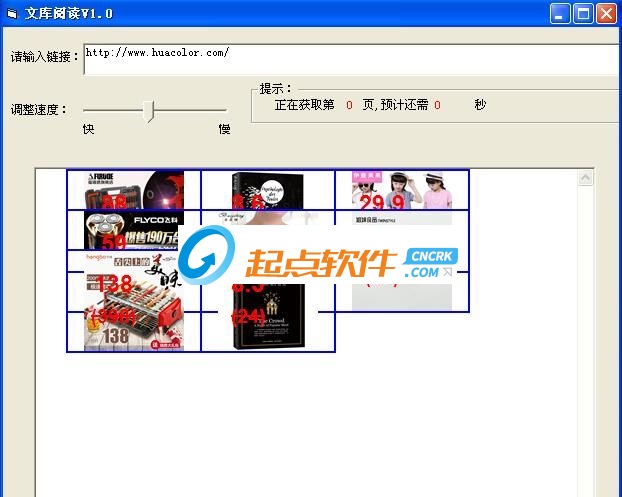Close the 文库阅读V1.0 window
This screenshot has width=622, height=497.
point(607,13)
